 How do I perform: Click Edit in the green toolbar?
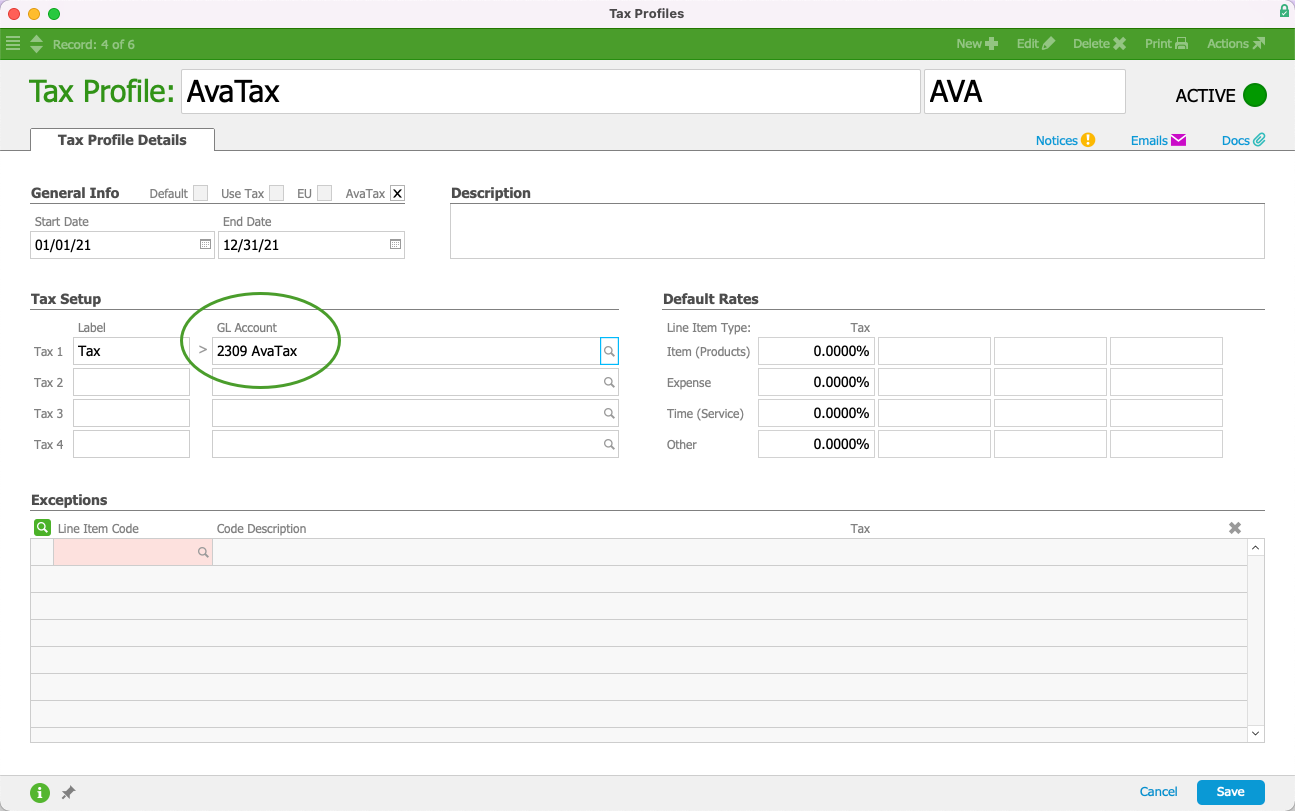click(1035, 44)
